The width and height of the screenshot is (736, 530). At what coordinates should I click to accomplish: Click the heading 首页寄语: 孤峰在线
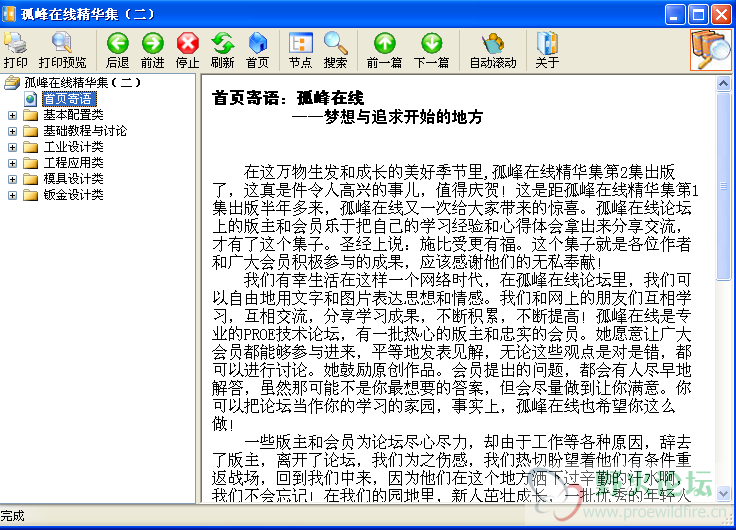tap(288, 98)
